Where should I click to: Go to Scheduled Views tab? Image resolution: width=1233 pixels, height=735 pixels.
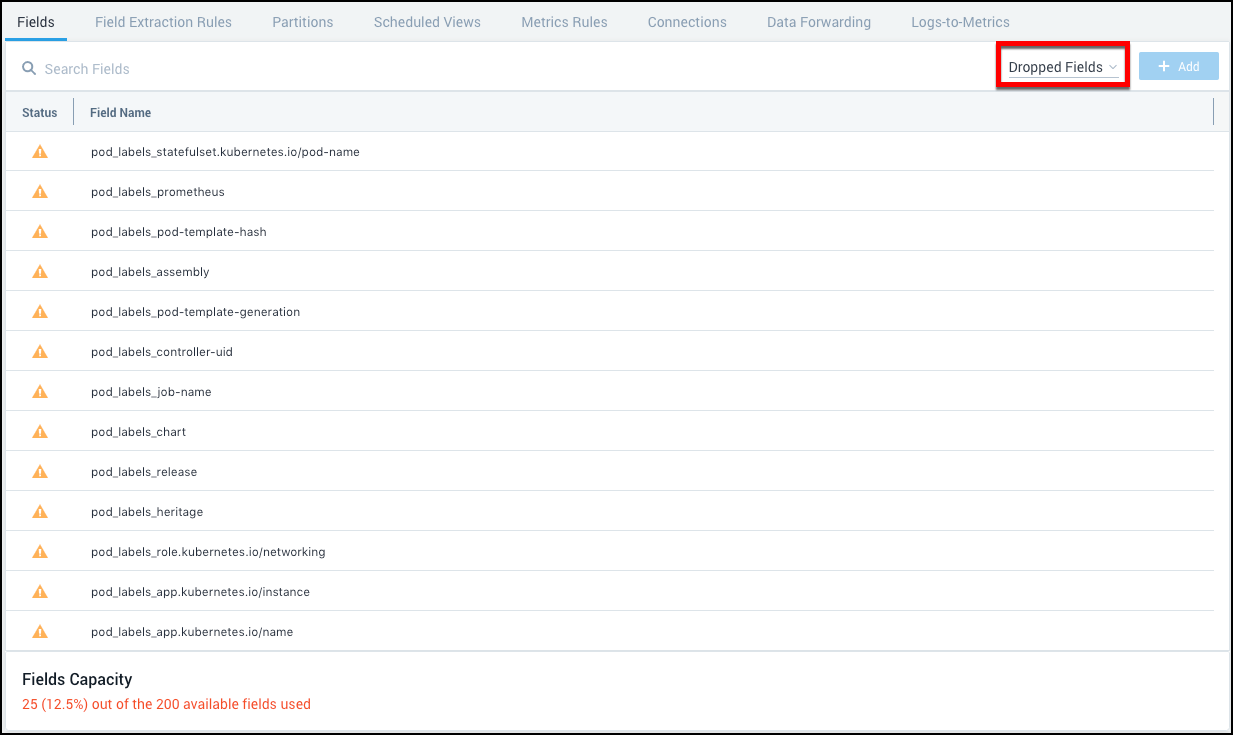coord(427,22)
